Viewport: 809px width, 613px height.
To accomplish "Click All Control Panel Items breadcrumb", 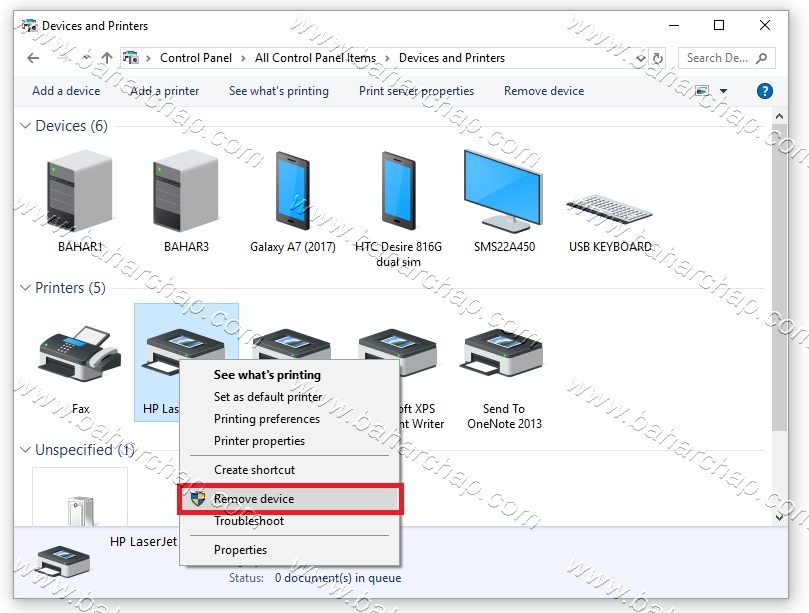I will coord(315,58).
